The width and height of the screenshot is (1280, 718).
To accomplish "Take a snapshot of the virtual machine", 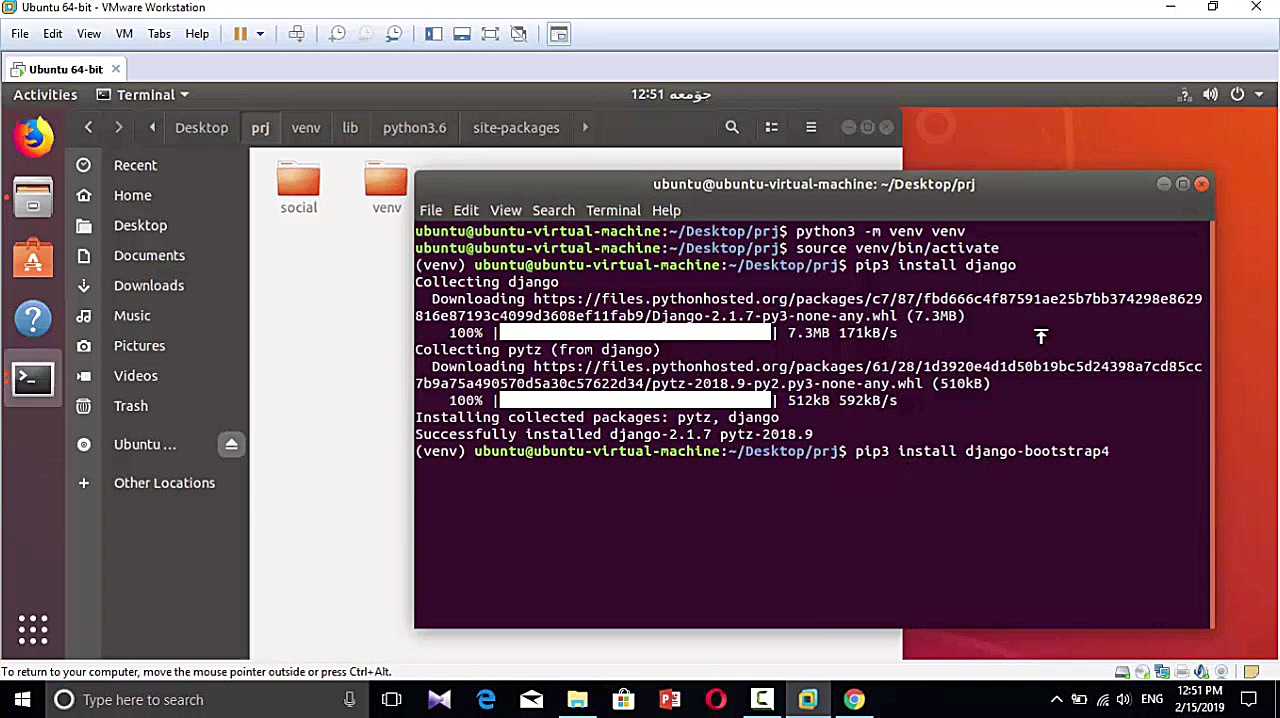I will coord(338,33).
